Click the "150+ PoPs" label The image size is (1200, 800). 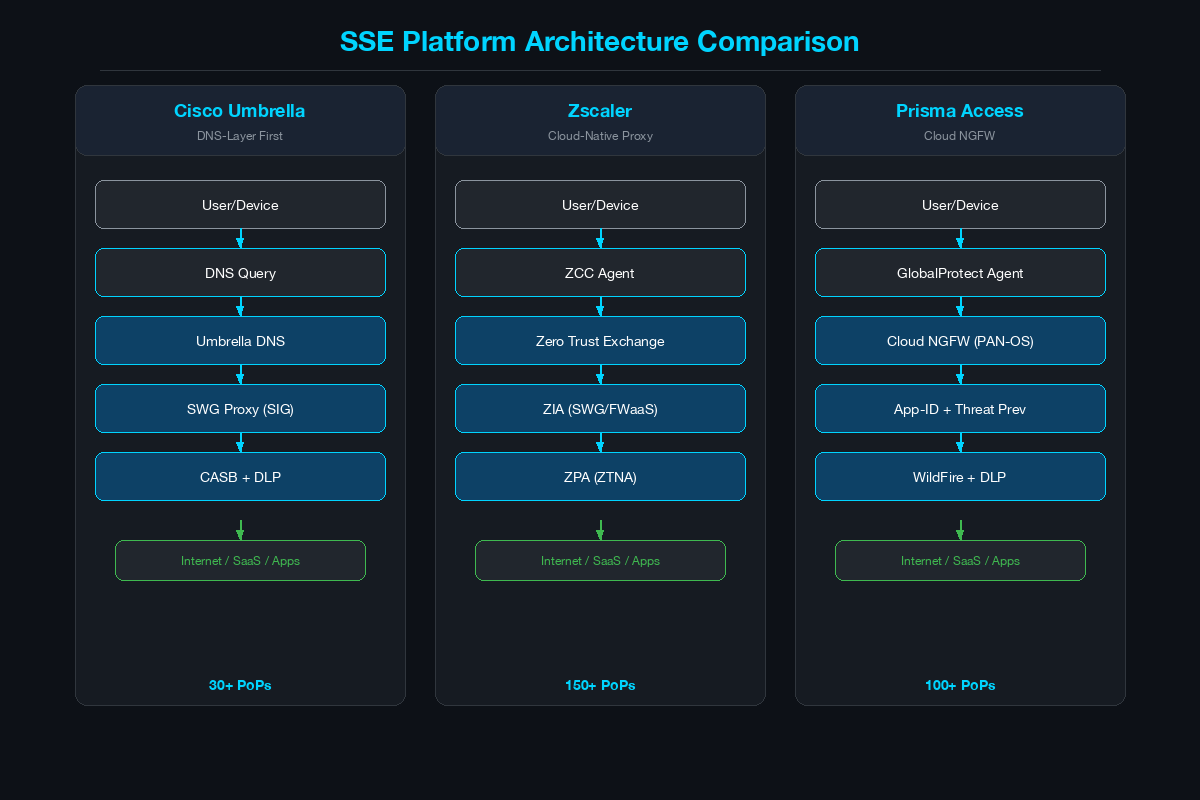point(600,686)
